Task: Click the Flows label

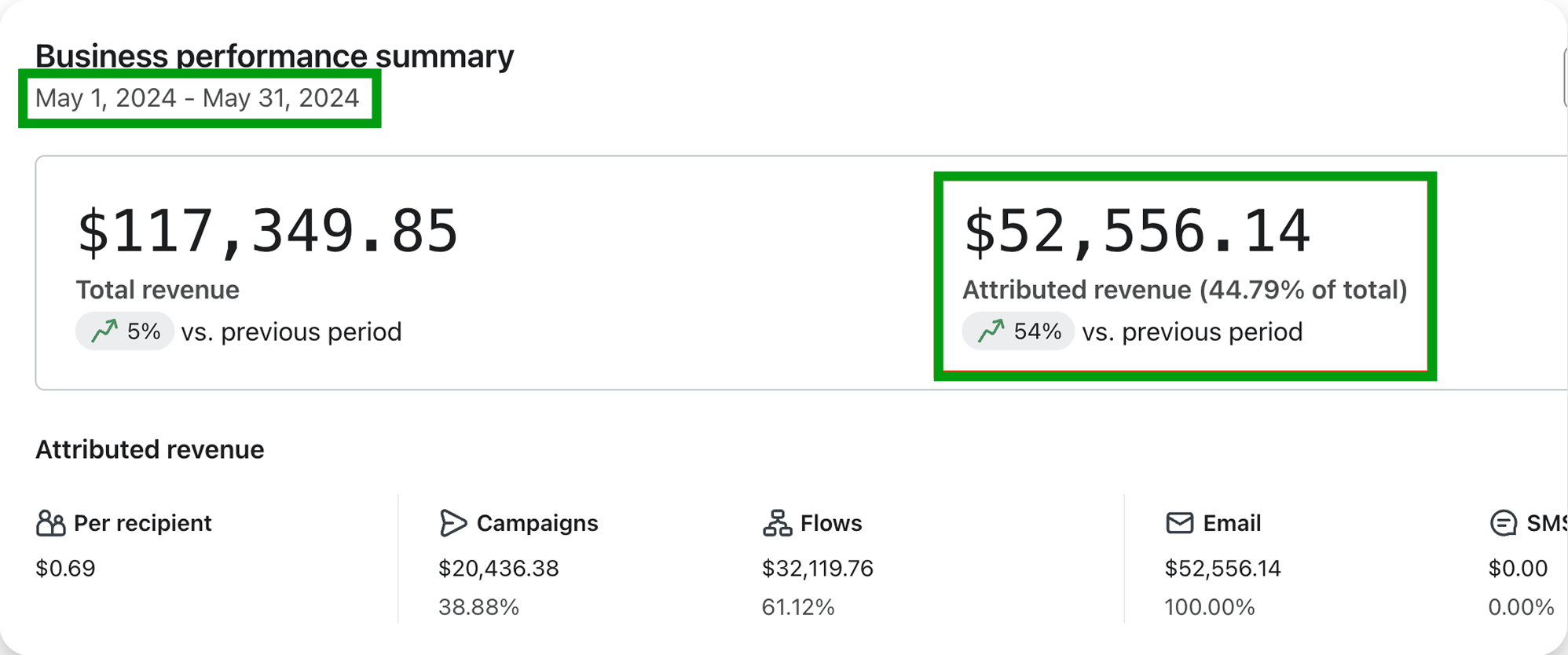Action: click(x=831, y=523)
